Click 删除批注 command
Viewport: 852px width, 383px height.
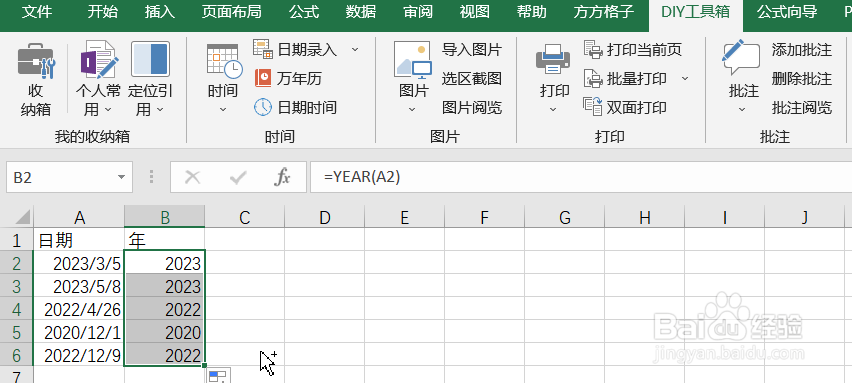click(x=801, y=79)
